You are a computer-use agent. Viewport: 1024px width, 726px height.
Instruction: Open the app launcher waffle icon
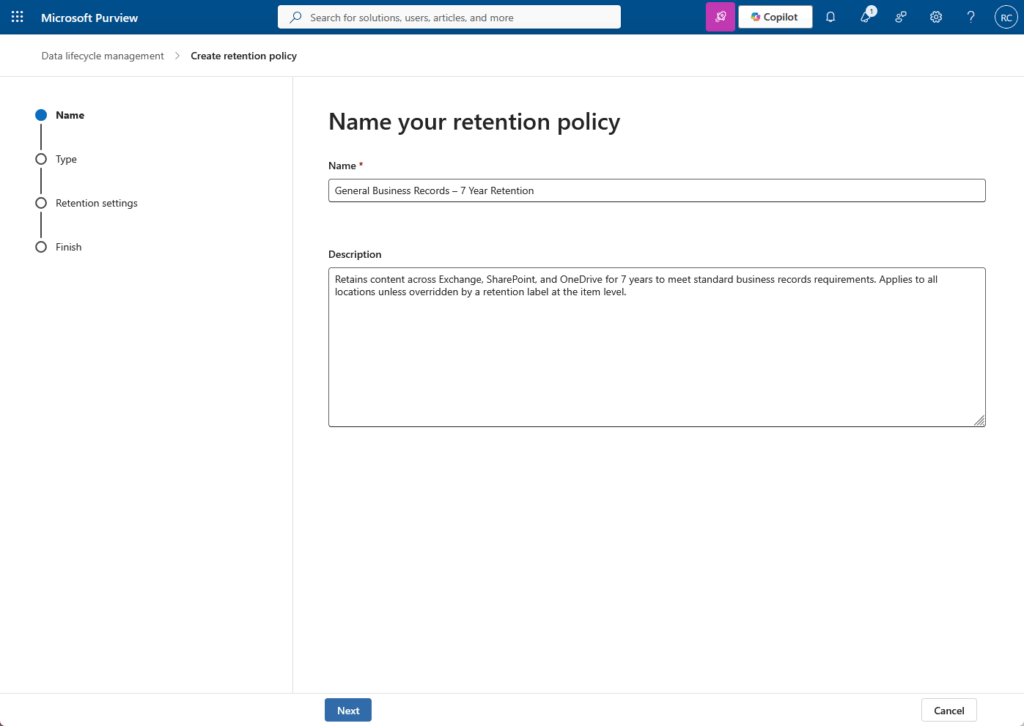tap(18, 17)
